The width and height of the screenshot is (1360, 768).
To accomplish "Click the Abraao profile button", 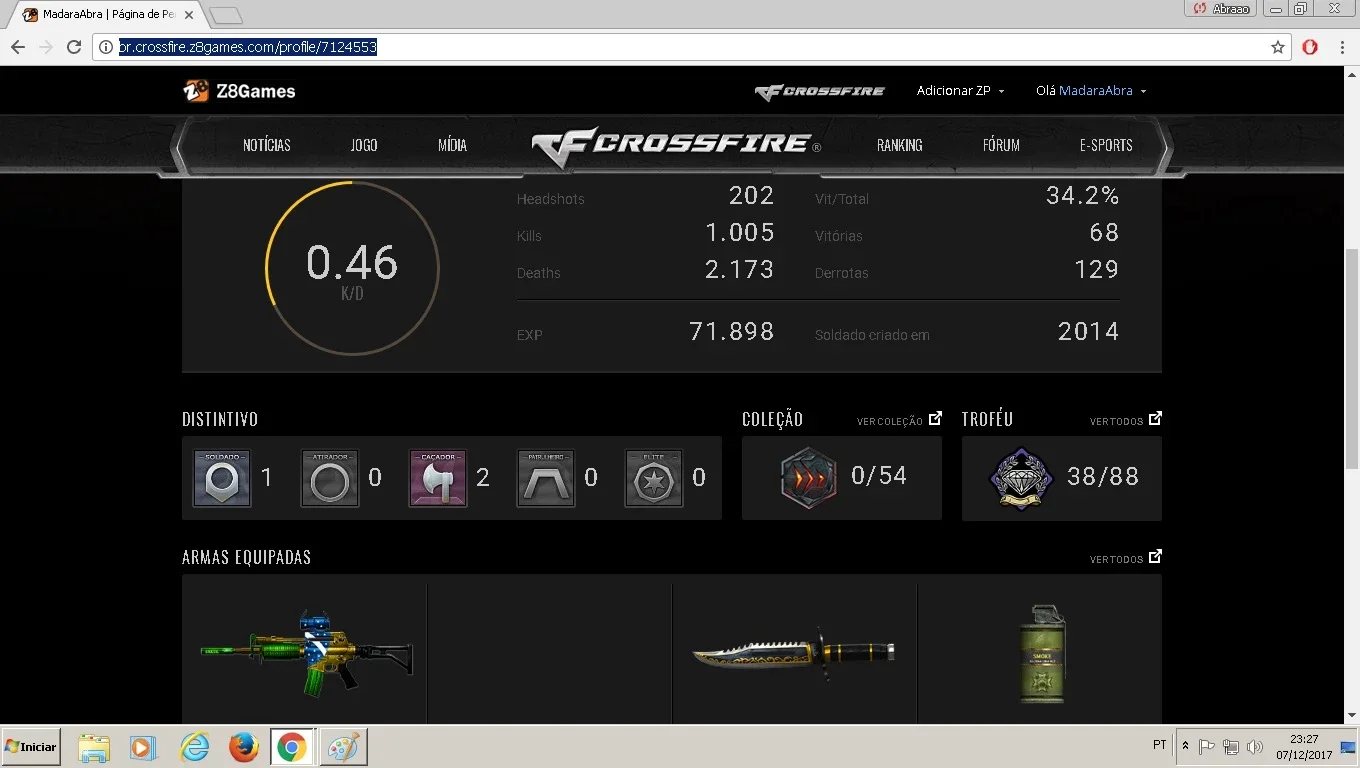I will pyautogui.click(x=1222, y=8).
